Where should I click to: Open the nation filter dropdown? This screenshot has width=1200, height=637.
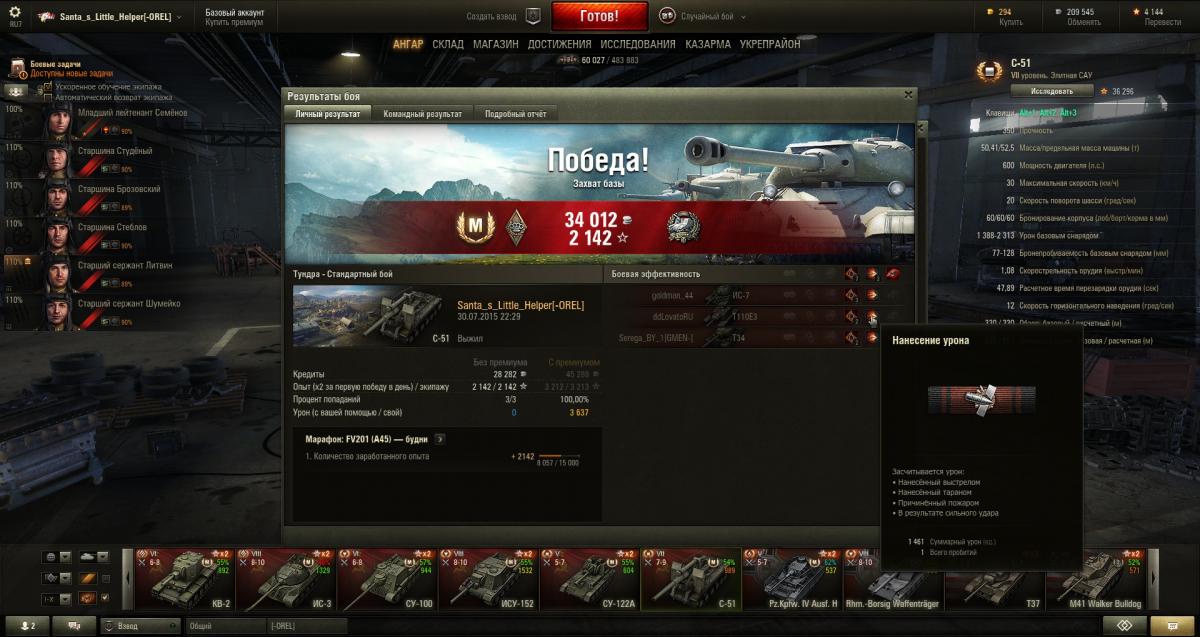[56, 557]
